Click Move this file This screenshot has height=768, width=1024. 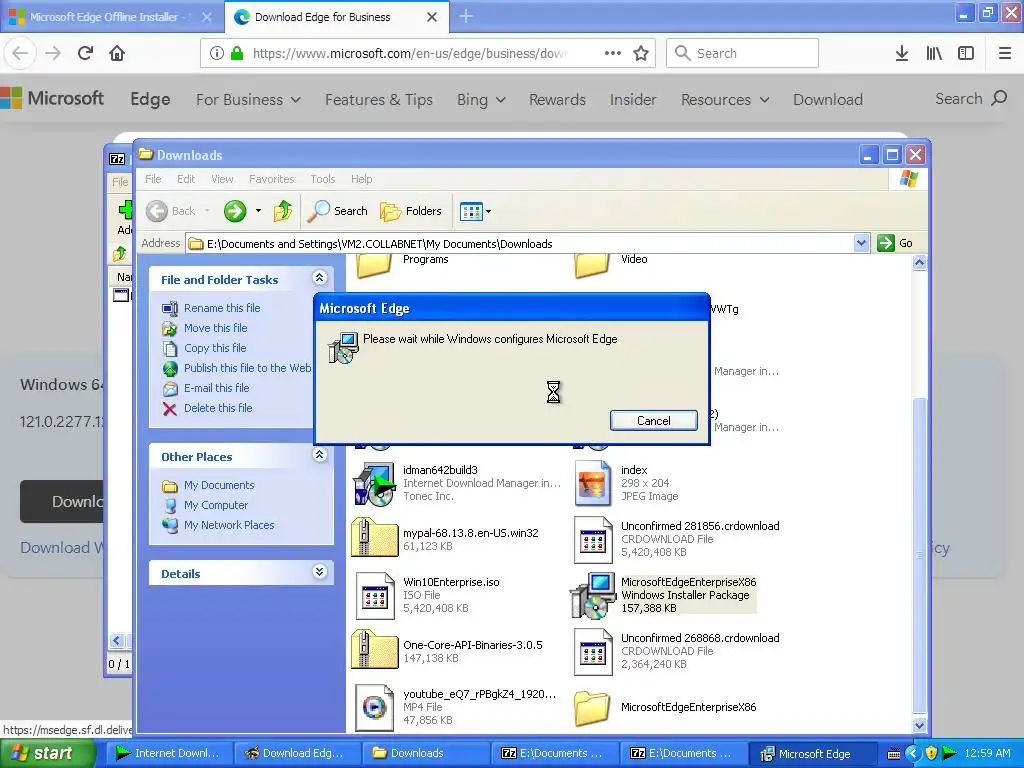[x=216, y=328]
